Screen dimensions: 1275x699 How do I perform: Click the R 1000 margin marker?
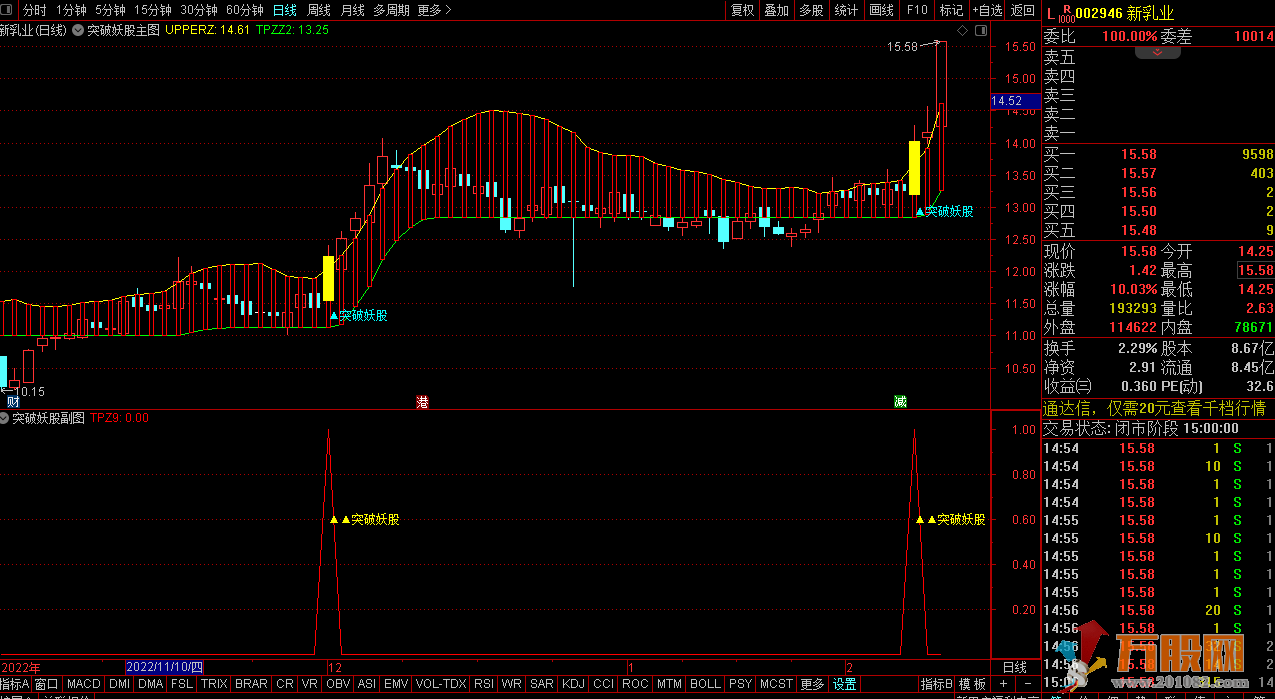[x=1066, y=13]
